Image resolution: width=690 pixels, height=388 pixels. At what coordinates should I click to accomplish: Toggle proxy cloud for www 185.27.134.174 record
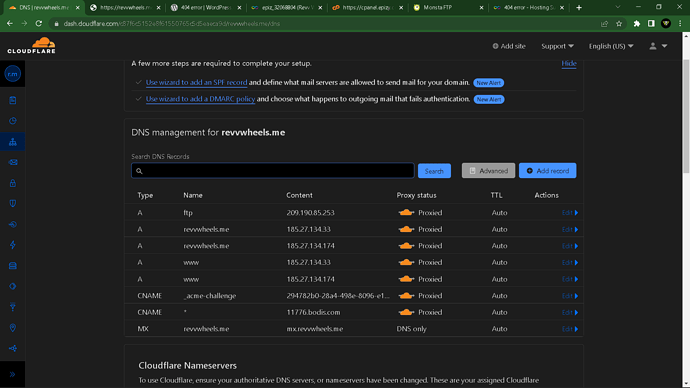(x=406, y=279)
